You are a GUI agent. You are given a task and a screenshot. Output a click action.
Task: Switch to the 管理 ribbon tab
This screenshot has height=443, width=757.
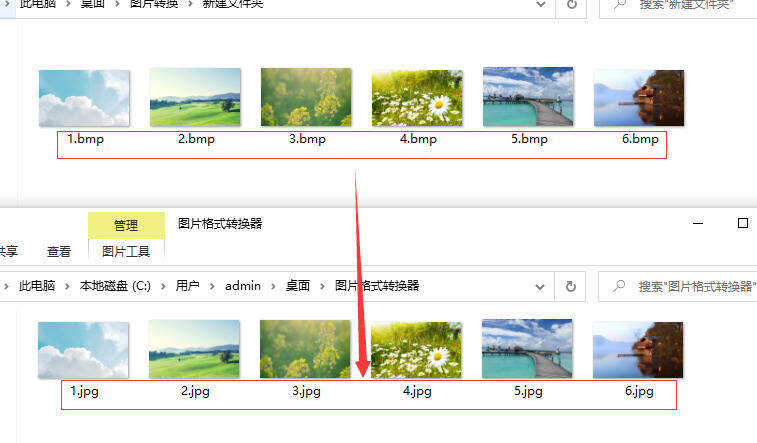point(125,225)
